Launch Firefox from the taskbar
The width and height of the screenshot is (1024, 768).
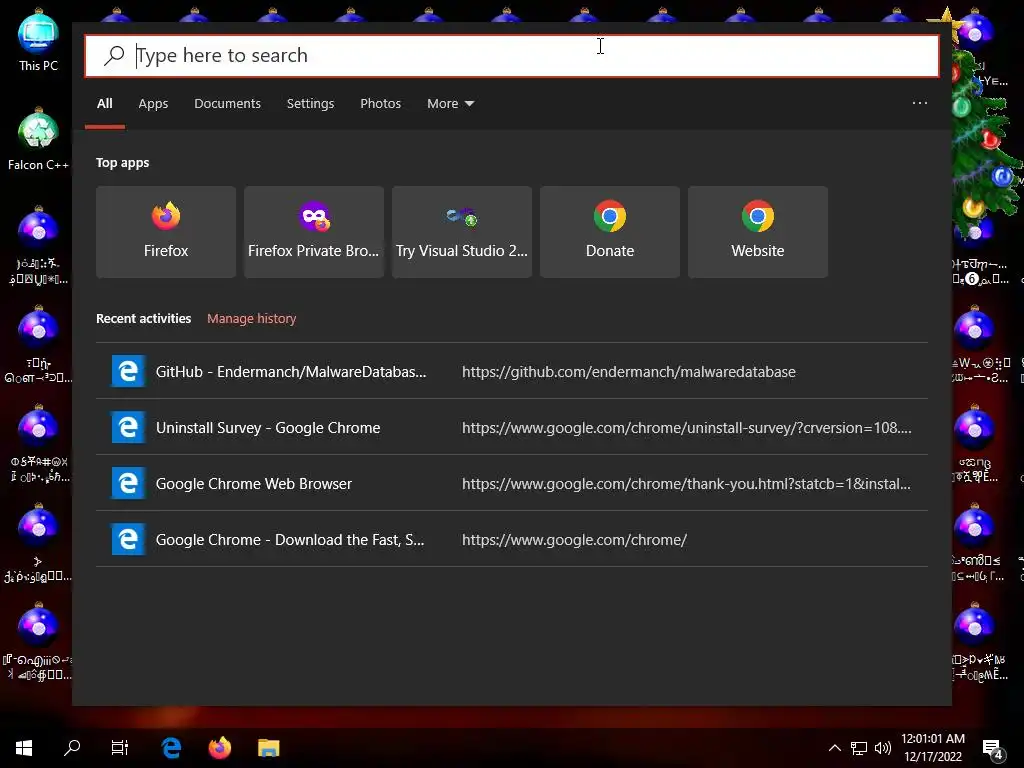tap(219, 748)
